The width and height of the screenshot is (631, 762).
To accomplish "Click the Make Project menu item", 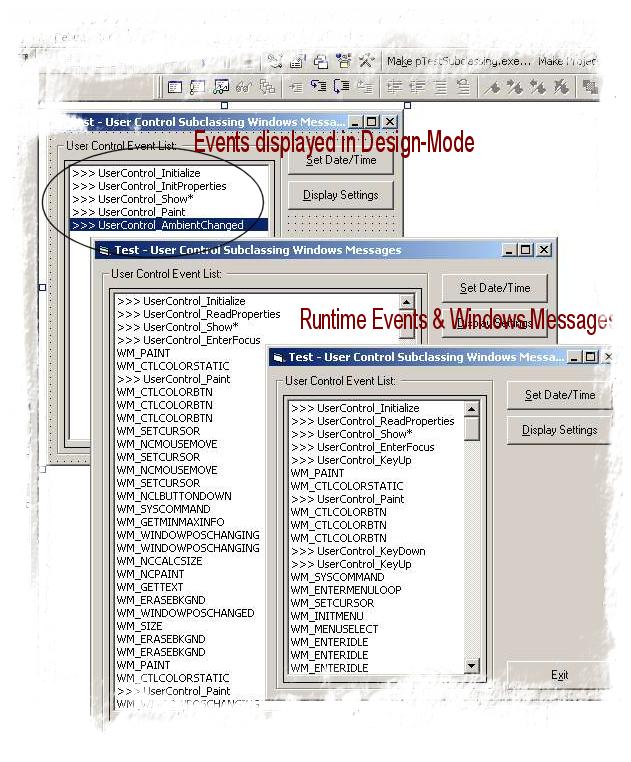I will pos(567,61).
